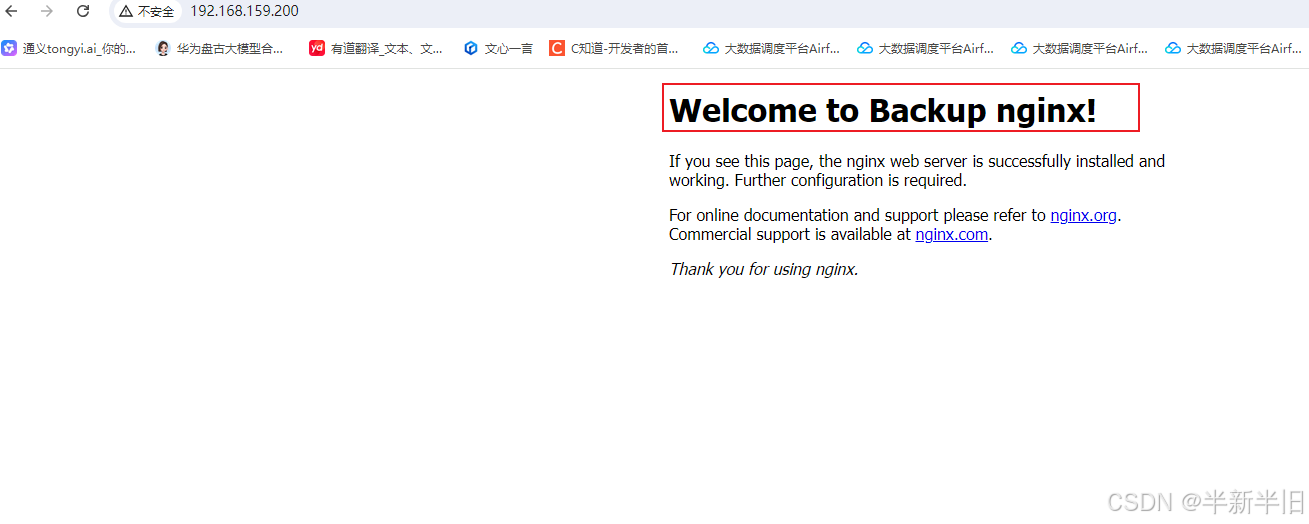Go back with the browser back arrow
This screenshot has width=1309, height=524.
(12, 11)
